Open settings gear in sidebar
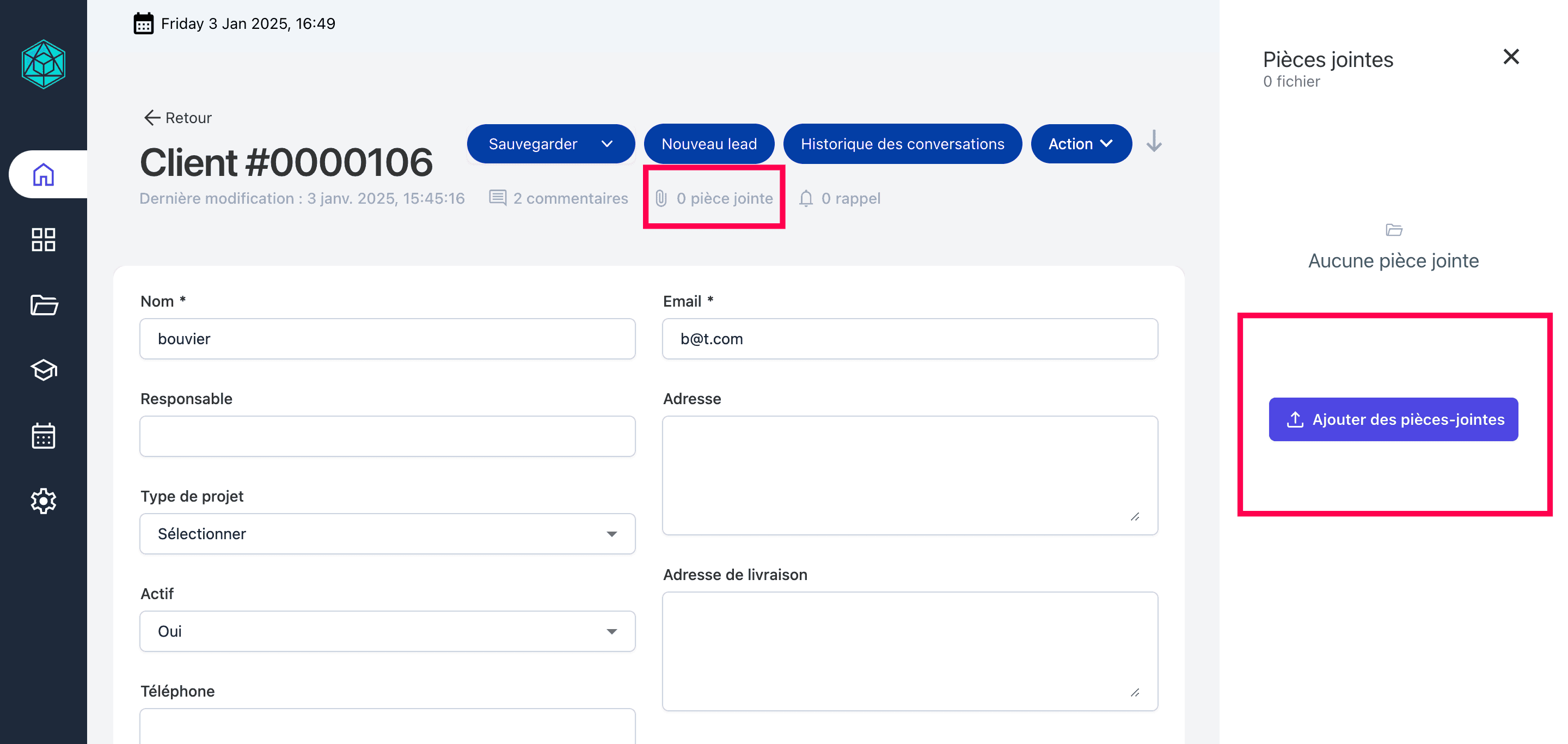 [x=43, y=501]
